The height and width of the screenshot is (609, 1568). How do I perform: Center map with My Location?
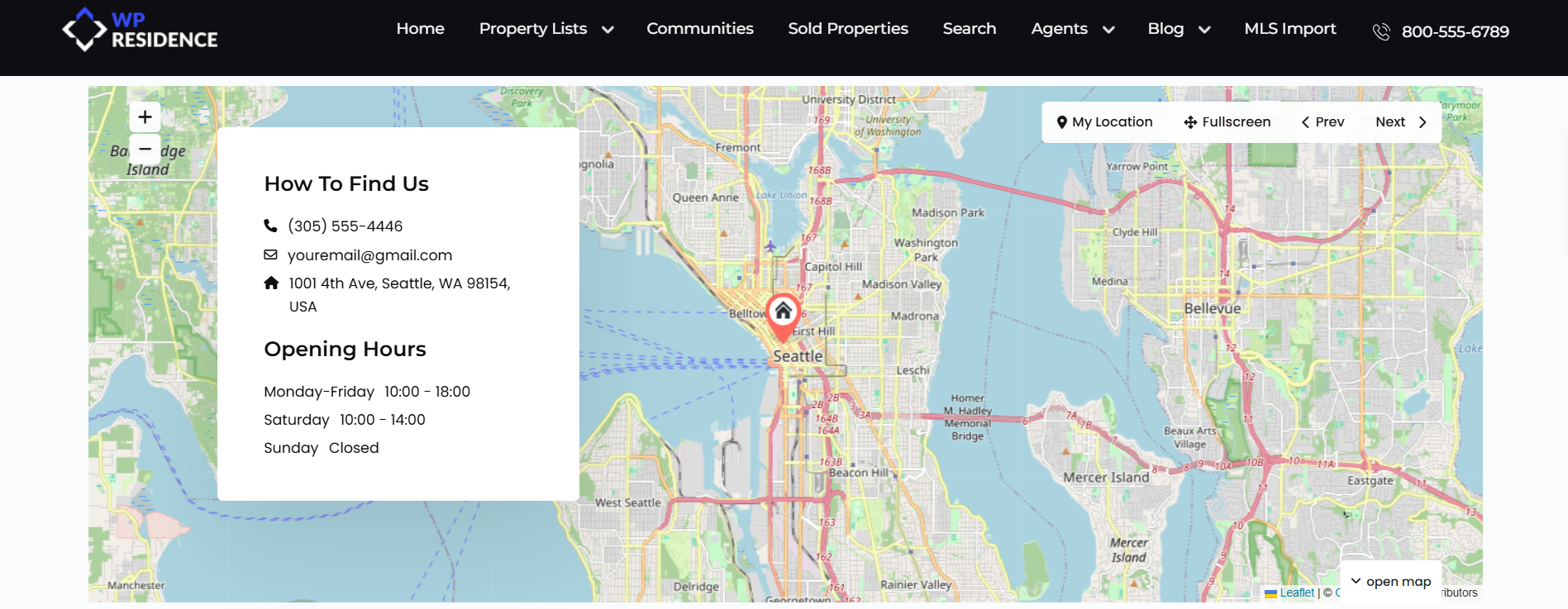point(1104,122)
